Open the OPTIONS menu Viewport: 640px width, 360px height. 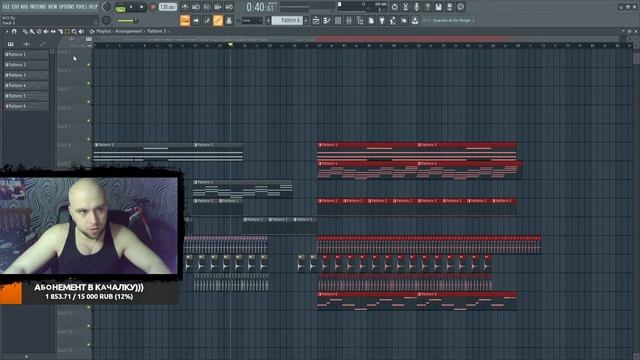[67, 7]
